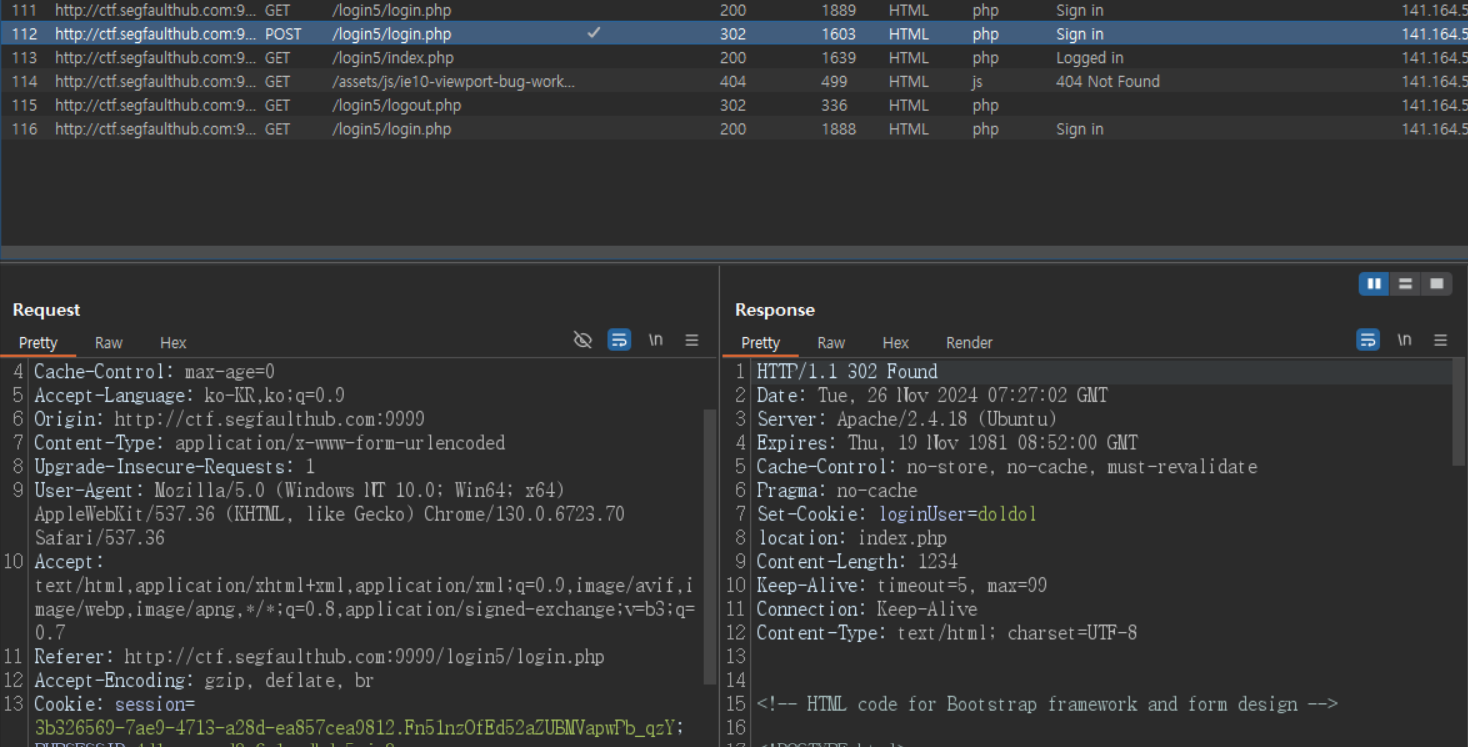Click the Cookie: session= request line

114,704
